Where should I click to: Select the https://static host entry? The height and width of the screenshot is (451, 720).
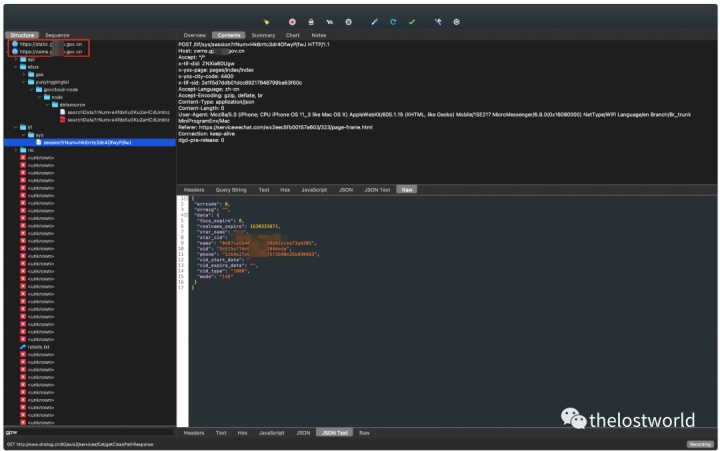click(47, 44)
